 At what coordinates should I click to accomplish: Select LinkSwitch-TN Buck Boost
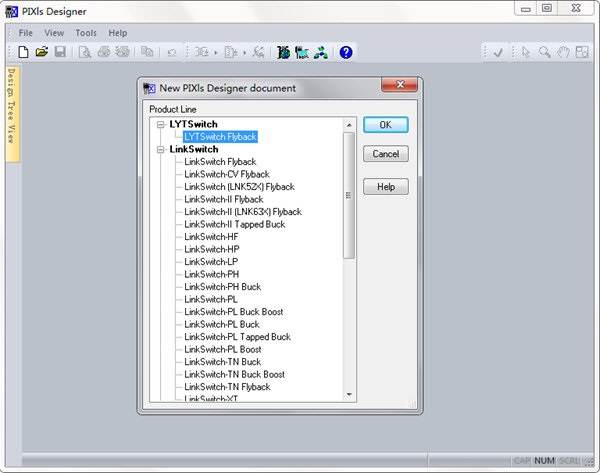234,374
